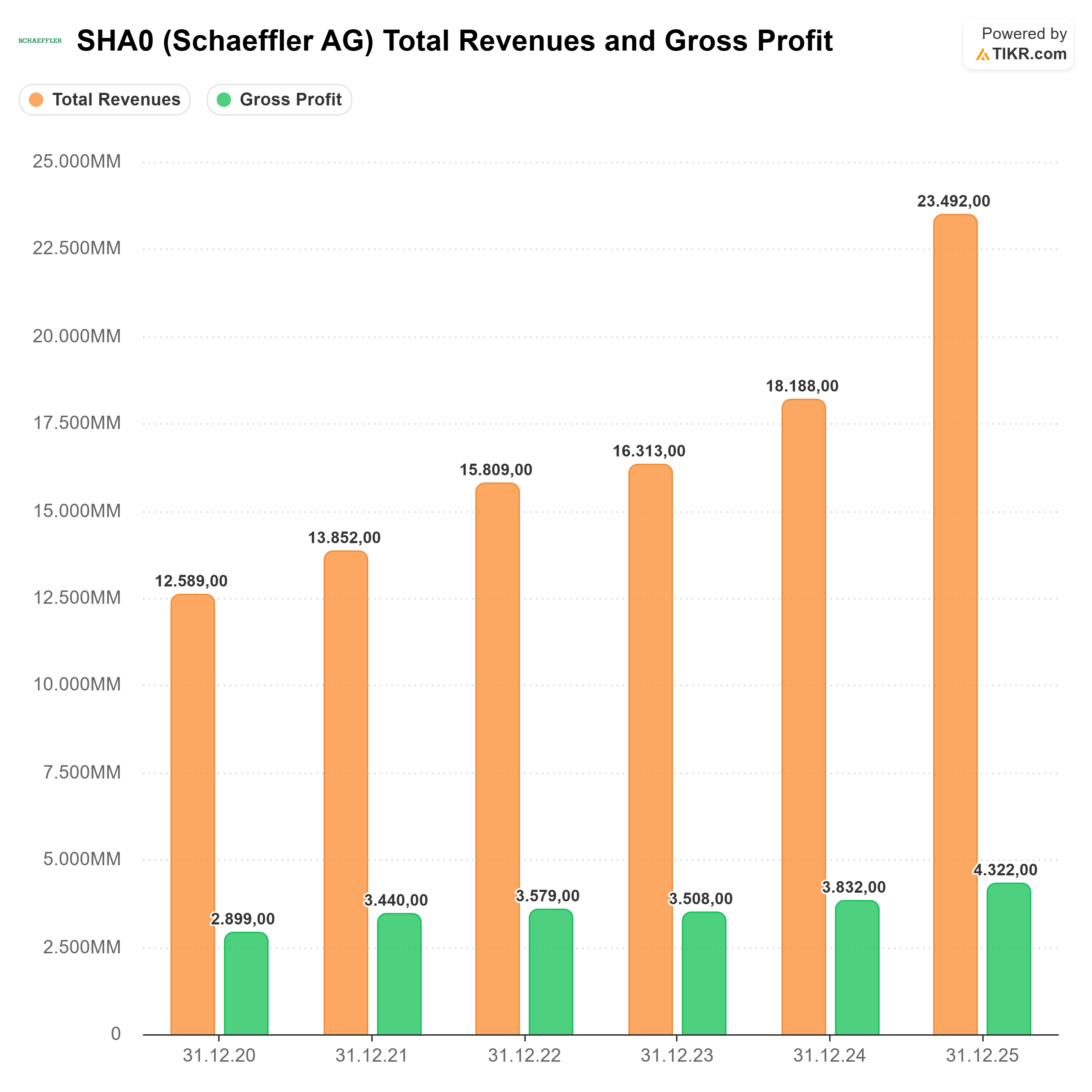Click the orange Total Revenues legend dot
This screenshot has height=1092, width=1092.
36,100
